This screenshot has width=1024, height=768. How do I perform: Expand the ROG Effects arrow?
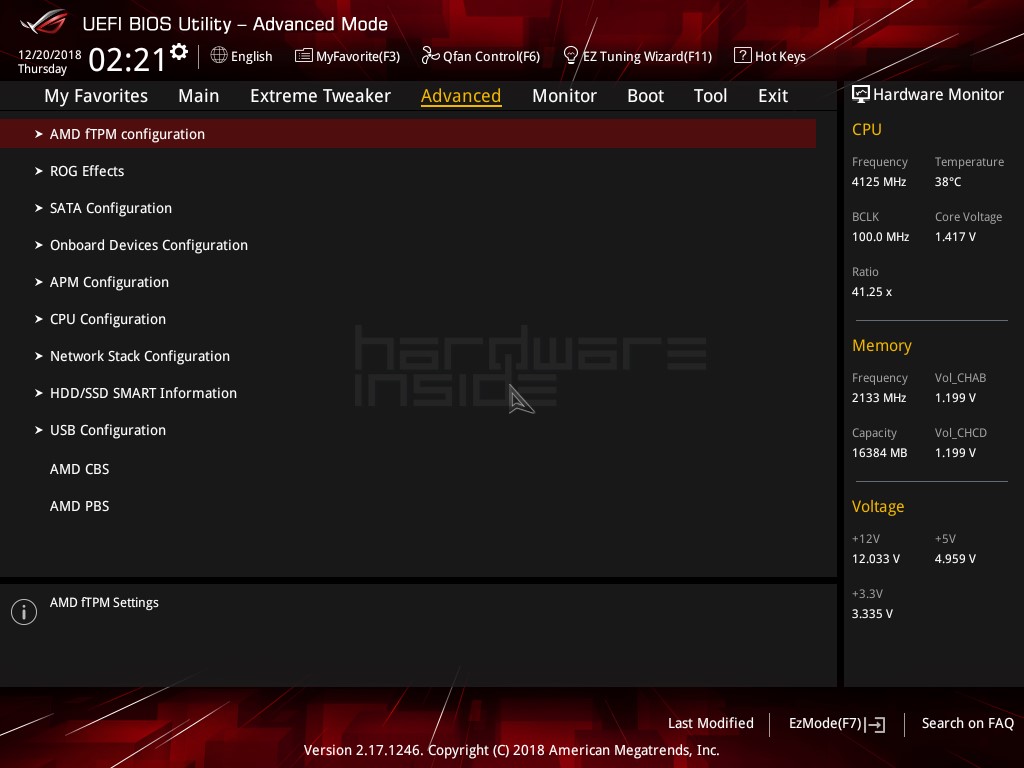tap(39, 171)
